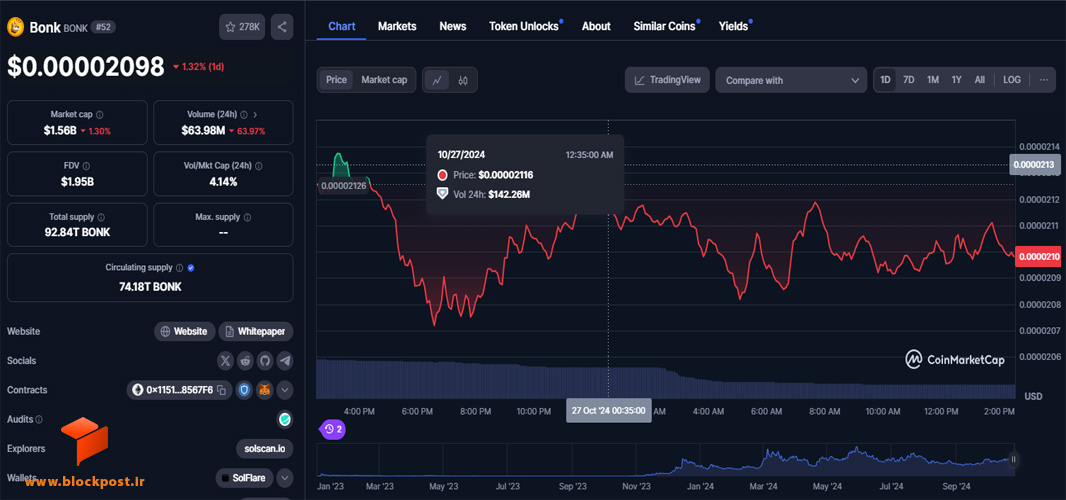This screenshot has width=1066, height=500.
Task: Switch to candlestick chart view icon
Action: tap(463, 80)
